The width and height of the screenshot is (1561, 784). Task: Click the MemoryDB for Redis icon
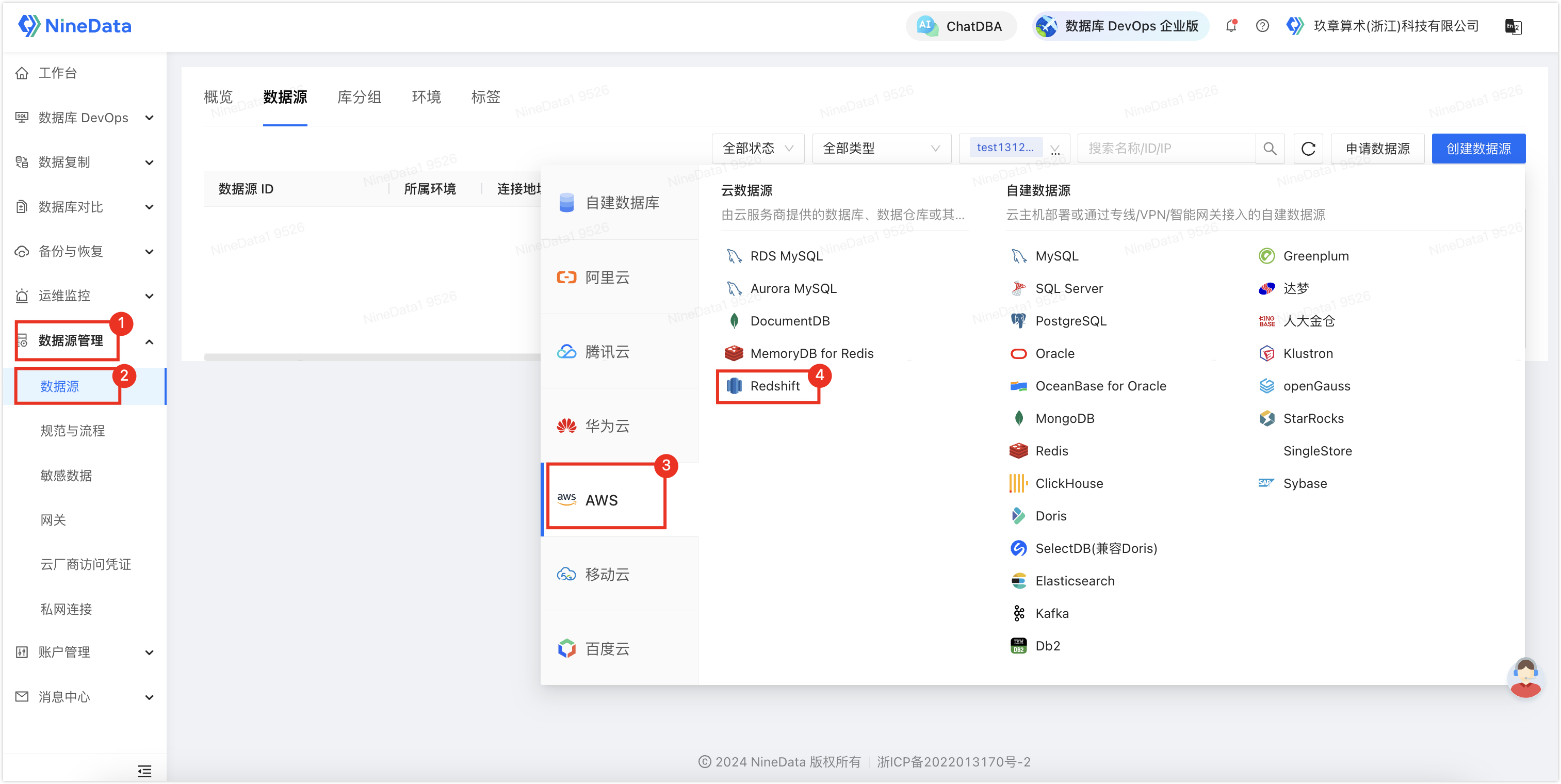[734, 353]
